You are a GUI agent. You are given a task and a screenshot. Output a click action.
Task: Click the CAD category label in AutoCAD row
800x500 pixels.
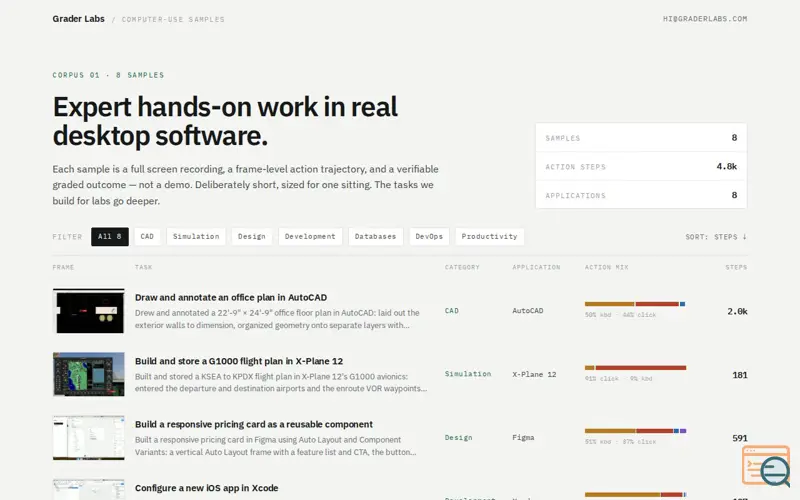[452, 311]
